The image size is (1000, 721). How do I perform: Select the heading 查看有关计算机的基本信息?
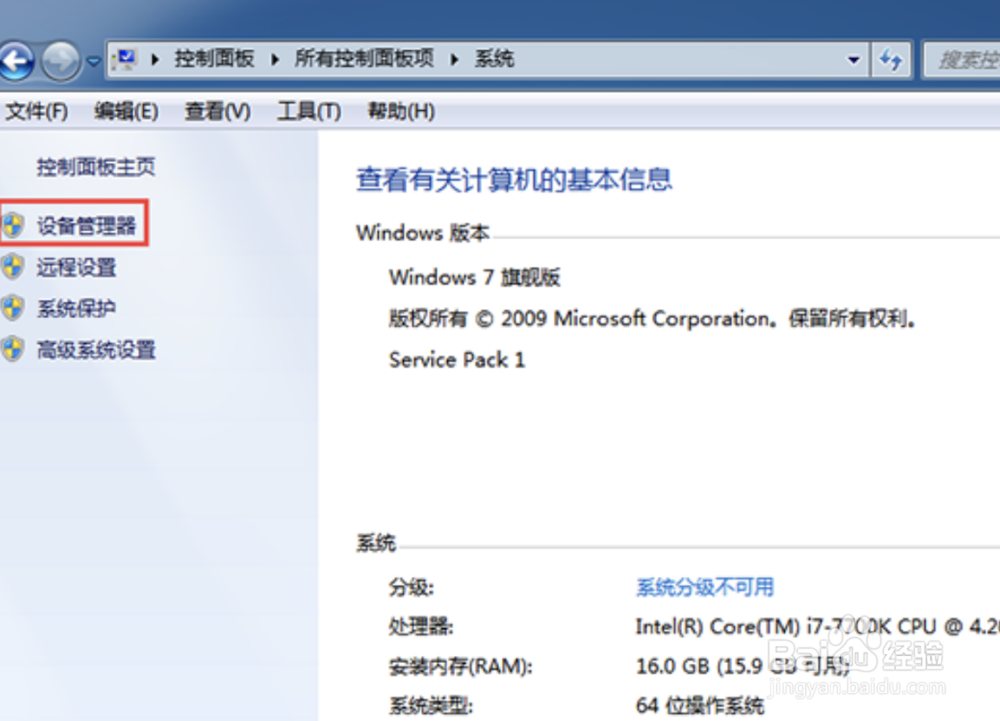coord(514,180)
